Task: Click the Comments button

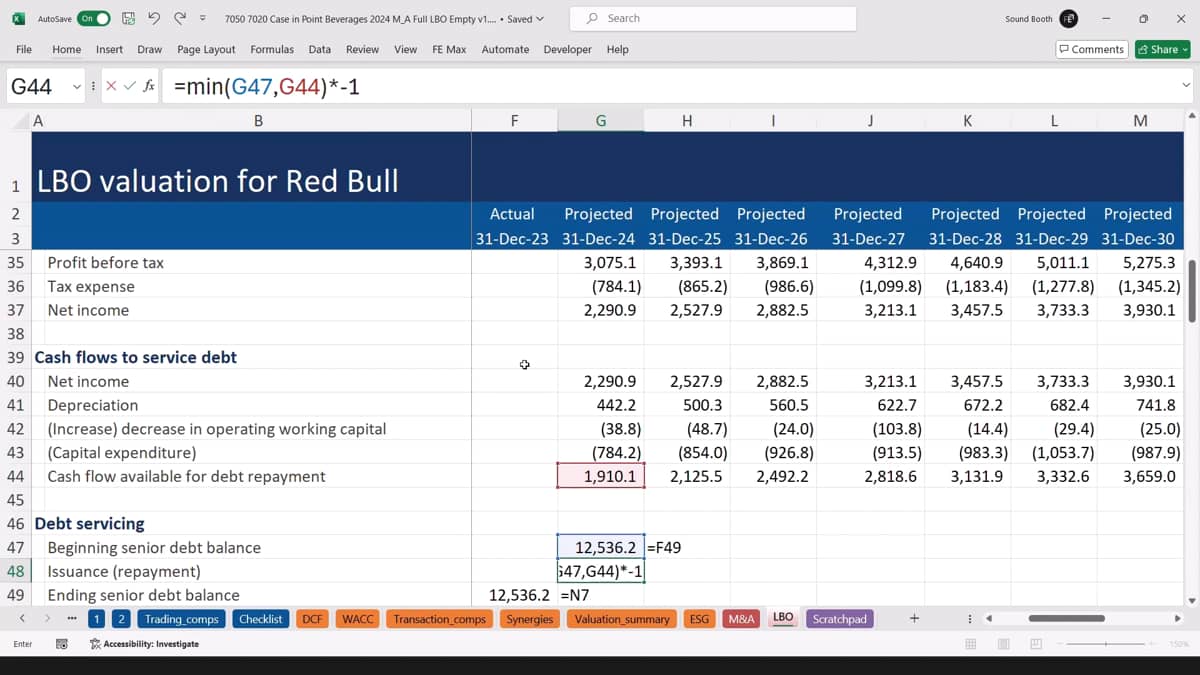Action: (1092, 49)
